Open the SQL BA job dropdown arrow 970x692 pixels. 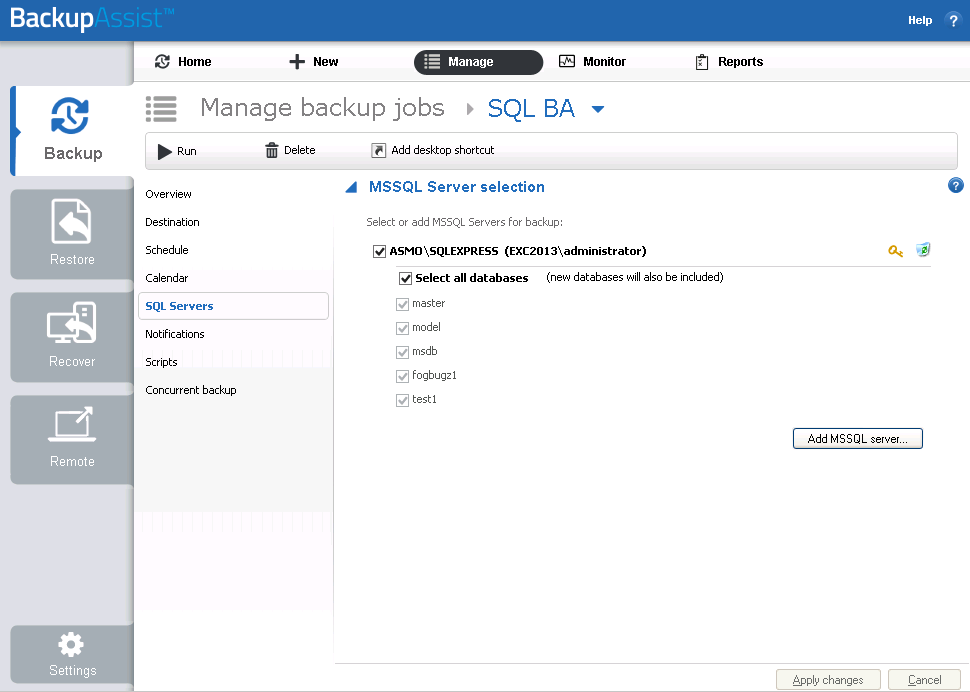click(598, 109)
